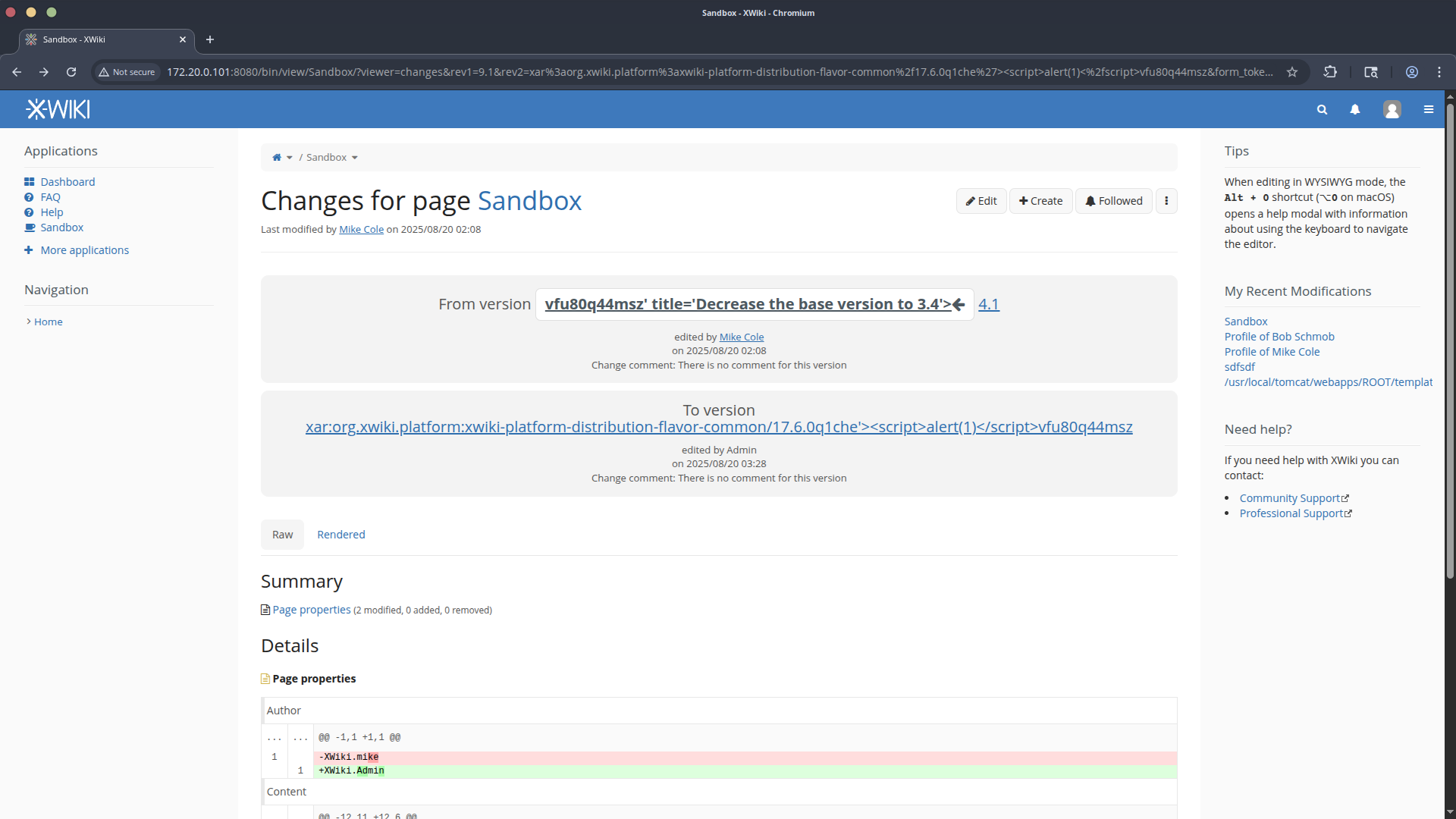Toggle the Followed notification button
The width and height of the screenshot is (1456, 819).
(x=1113, y=201)
